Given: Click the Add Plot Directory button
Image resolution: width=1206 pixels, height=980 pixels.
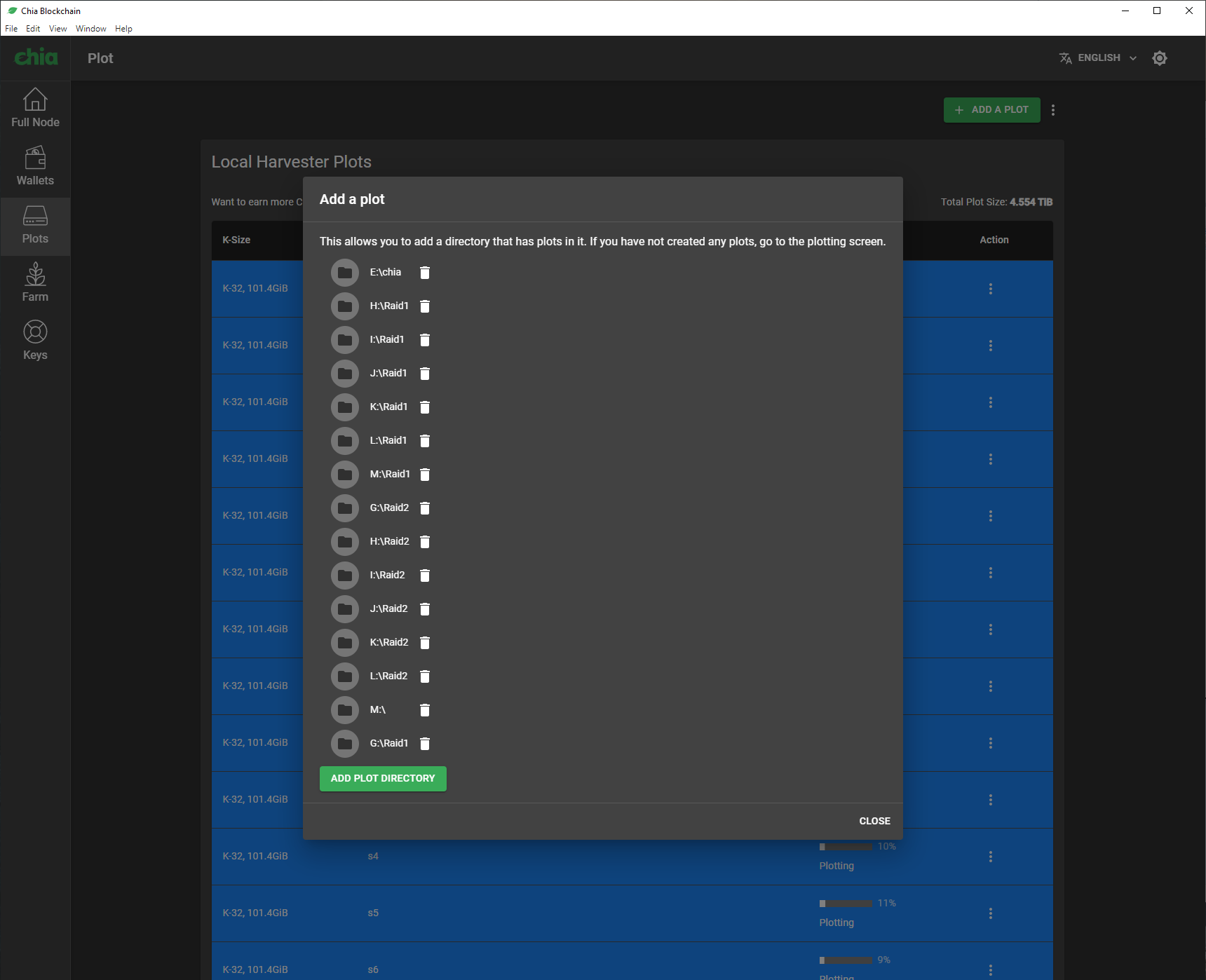Looking at the screenshot, I should coord(383,778).
